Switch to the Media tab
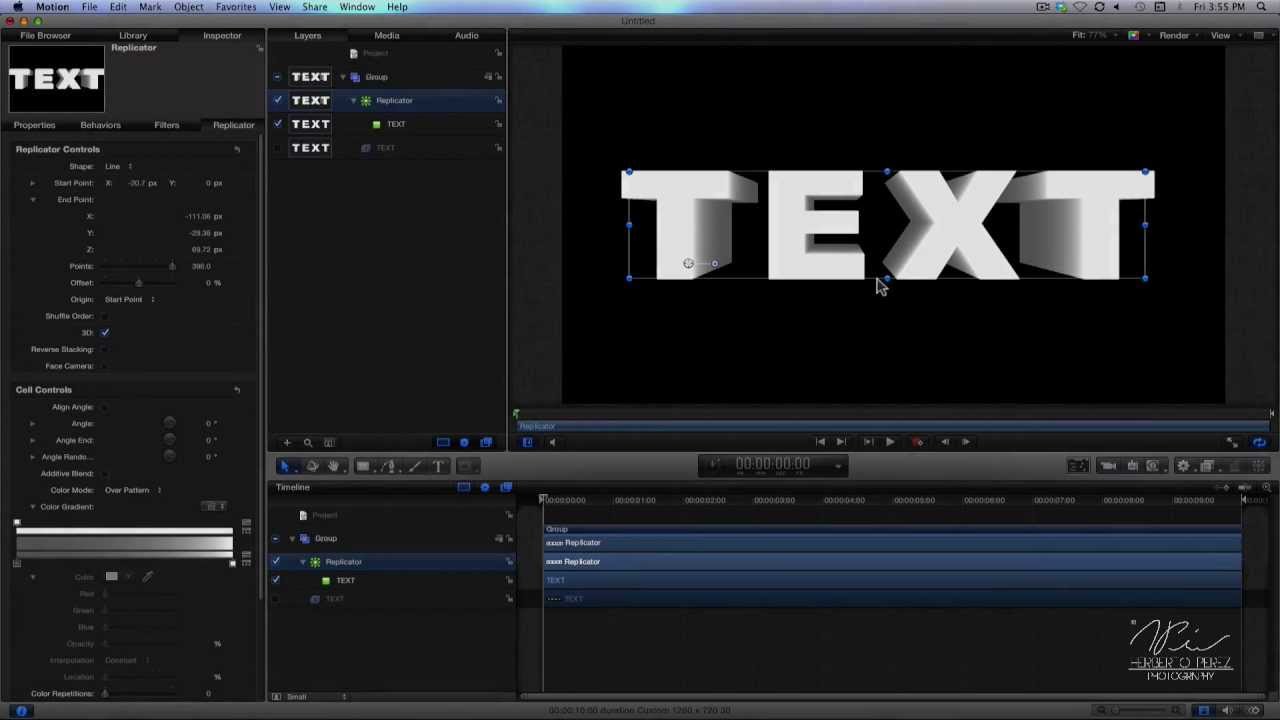Viewport: 1280px width, 720px height. (x=387, y=35)
